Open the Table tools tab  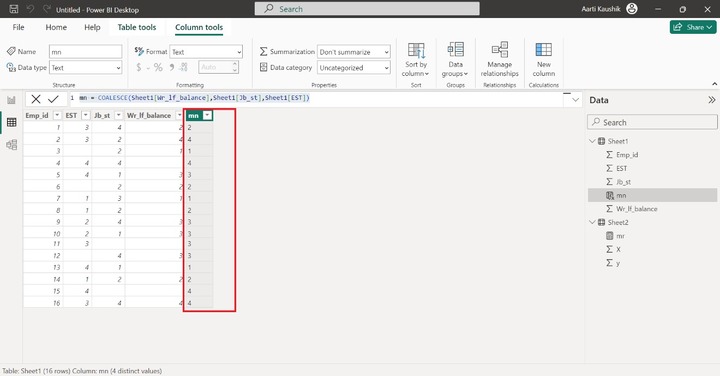click(137, 27)
